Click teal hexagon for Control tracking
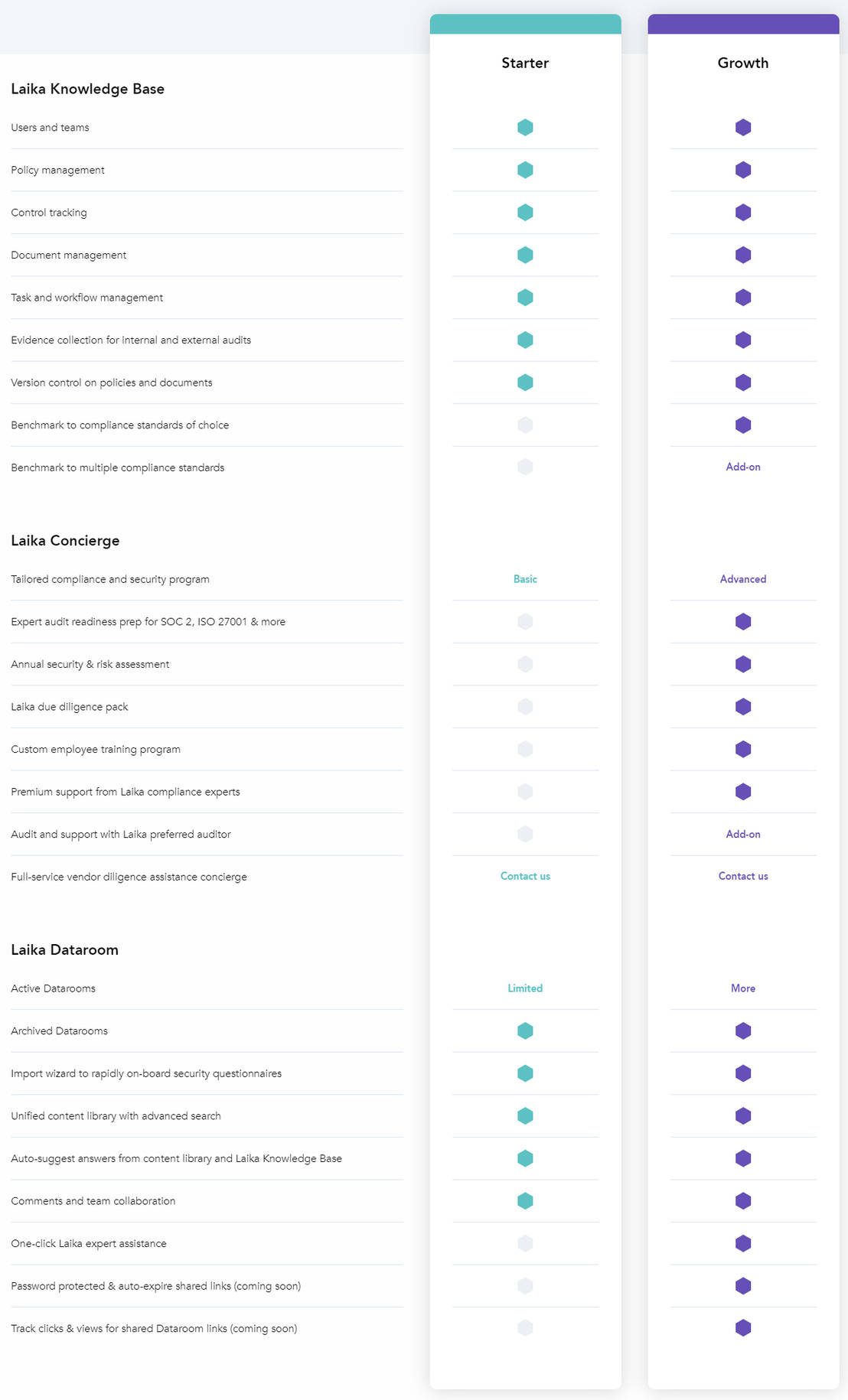This screenshot has width=848, height=1400. [x=525, y=213]
